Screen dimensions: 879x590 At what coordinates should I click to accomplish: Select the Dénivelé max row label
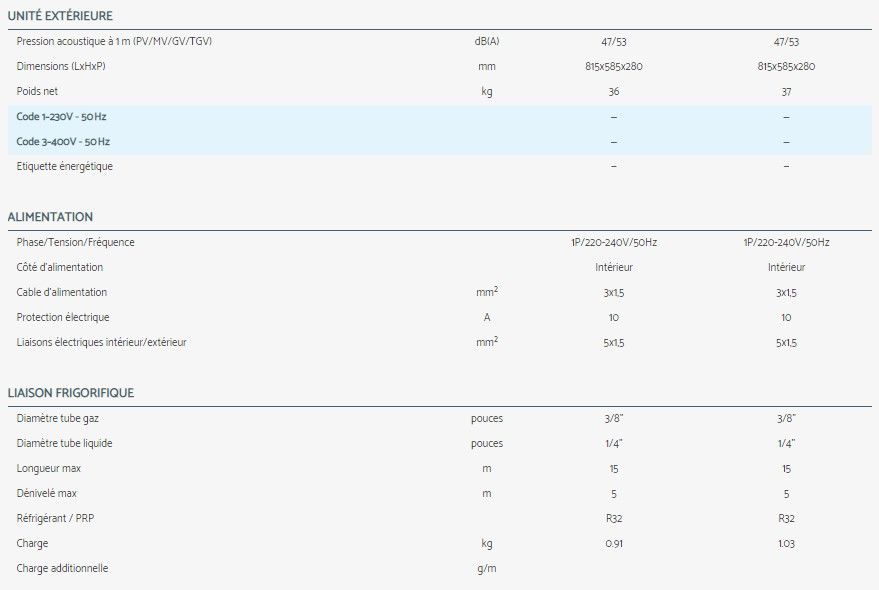tap(47, 494)
